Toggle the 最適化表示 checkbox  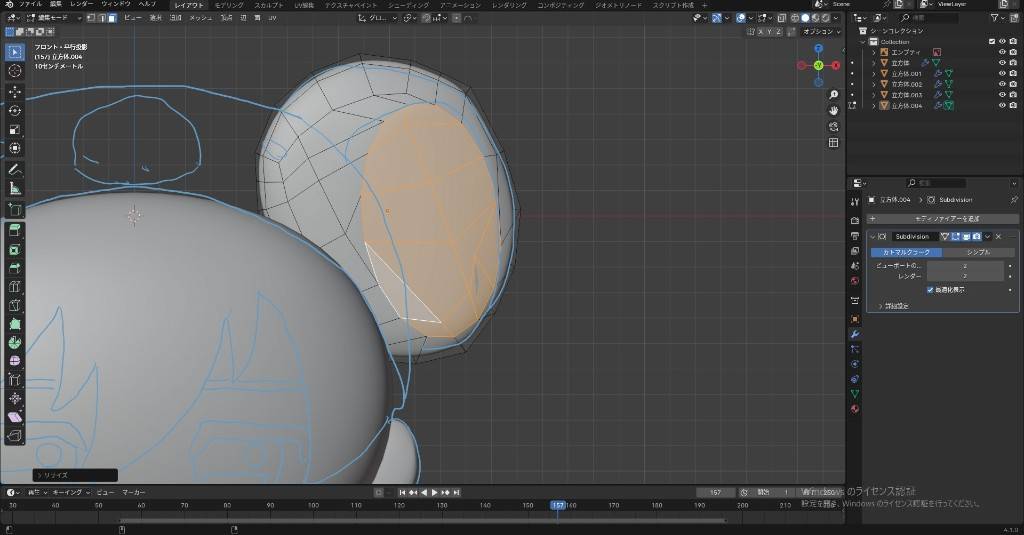[x=930, y=290]
